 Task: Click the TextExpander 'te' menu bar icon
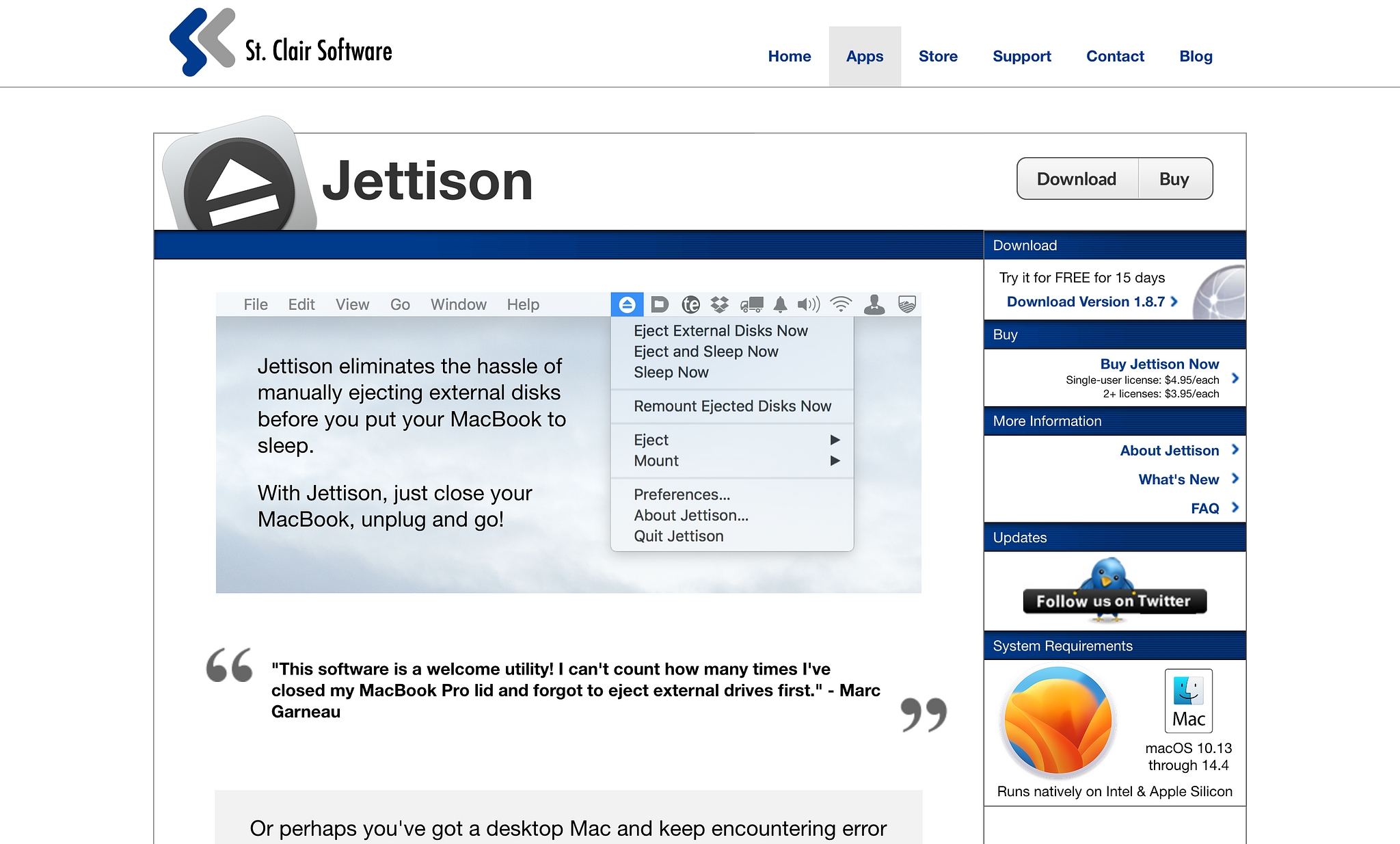(690, 304)
